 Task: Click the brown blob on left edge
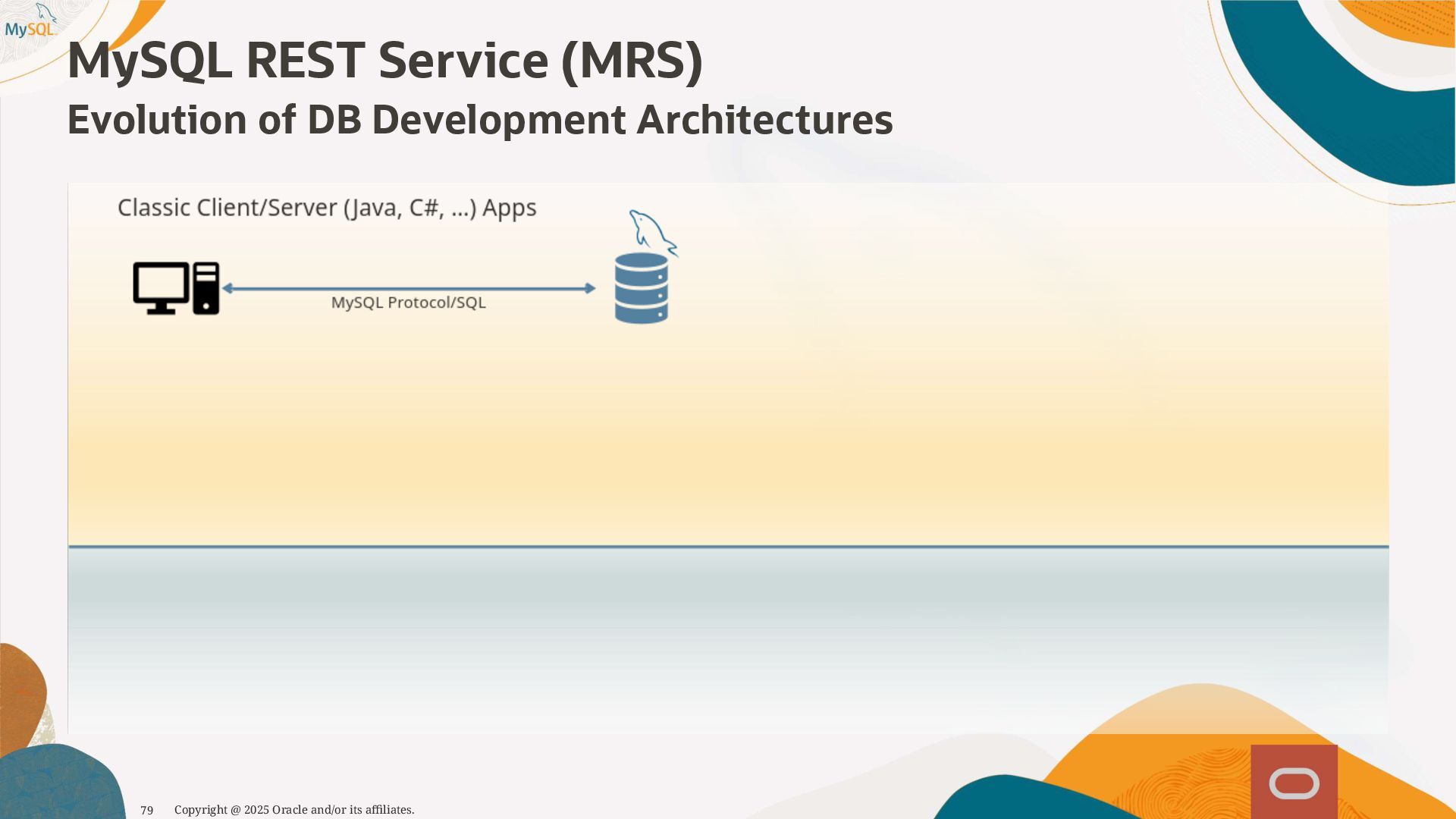point(19,694)
